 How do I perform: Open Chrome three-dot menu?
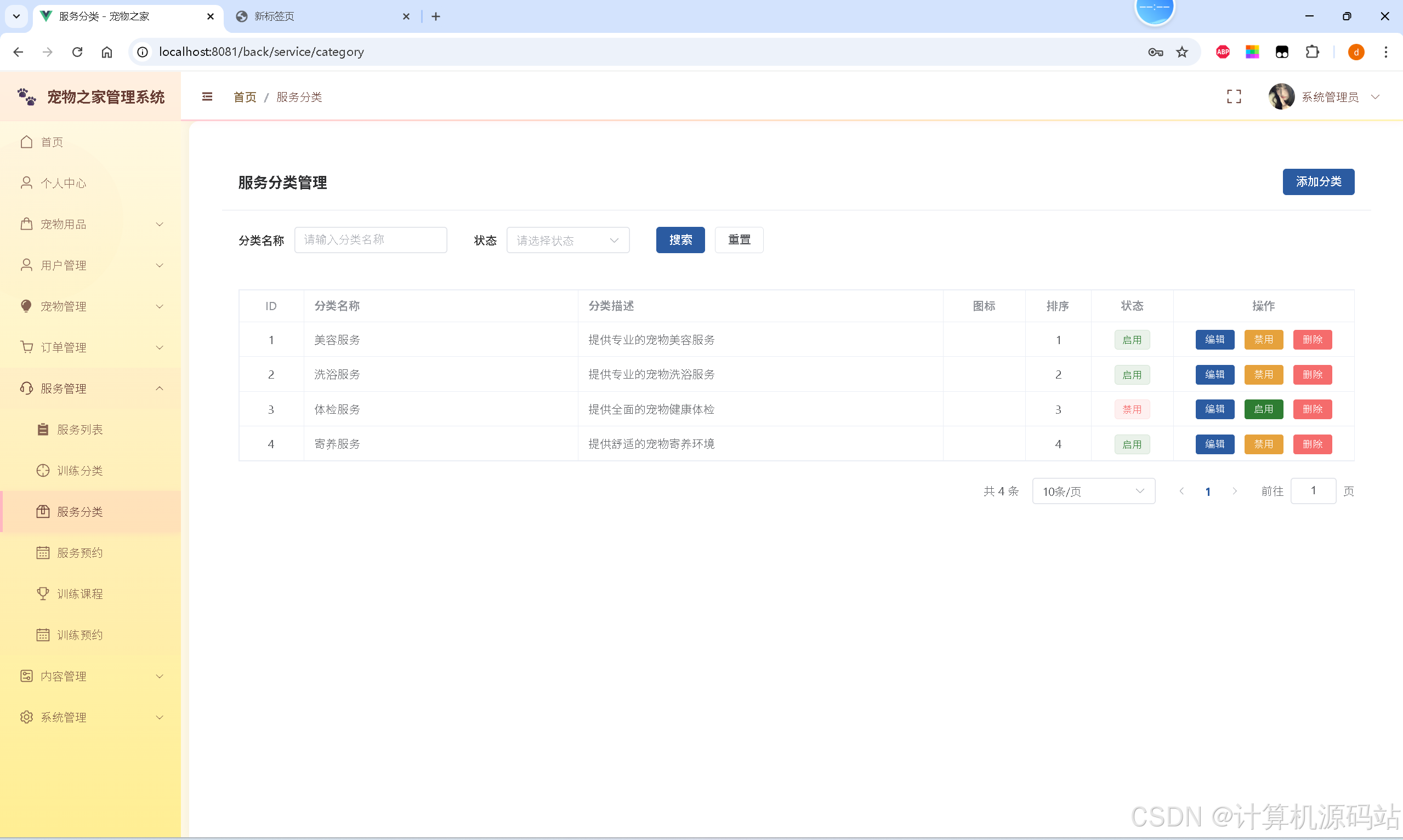pyautogui.click(x=1385, y=52)
